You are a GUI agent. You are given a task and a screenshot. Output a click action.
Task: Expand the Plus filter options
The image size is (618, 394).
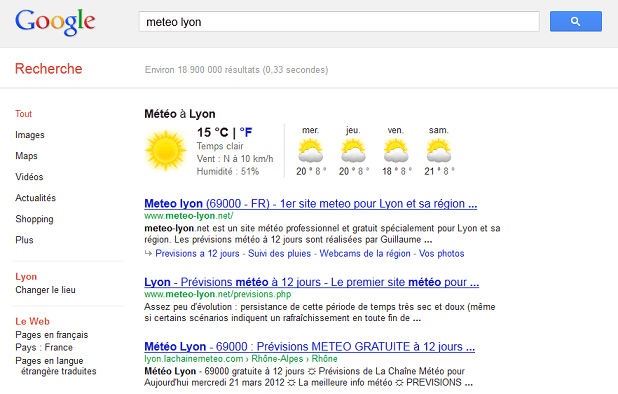[x=24, y=240]
